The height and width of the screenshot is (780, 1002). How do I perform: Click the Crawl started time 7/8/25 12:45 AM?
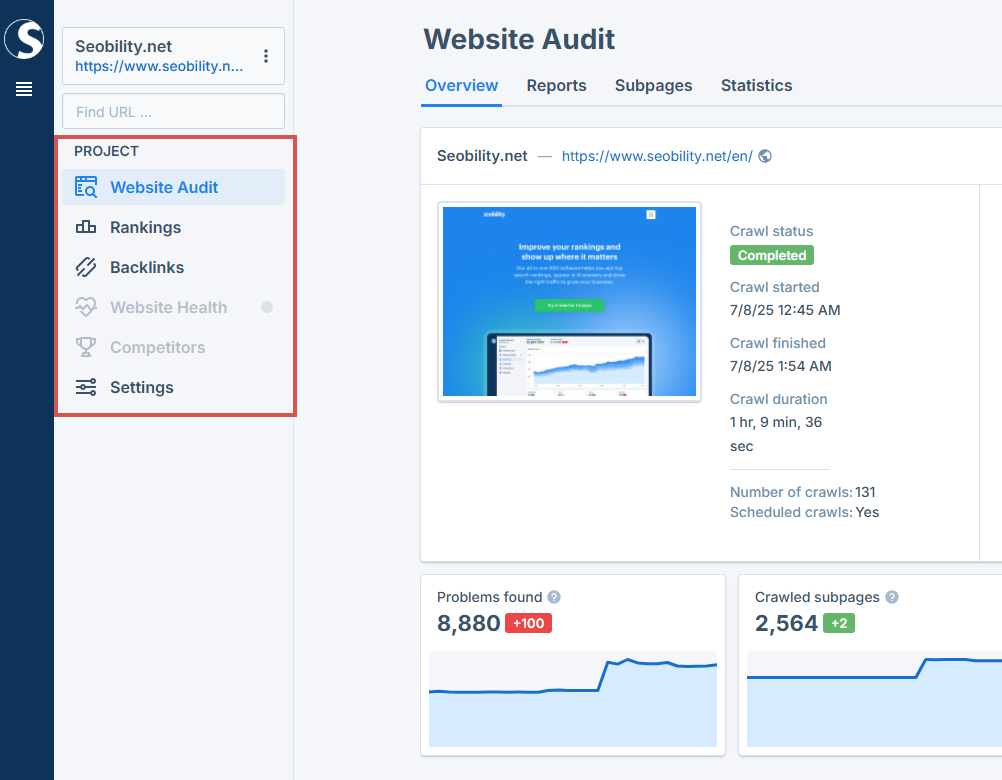pos(785,310)
